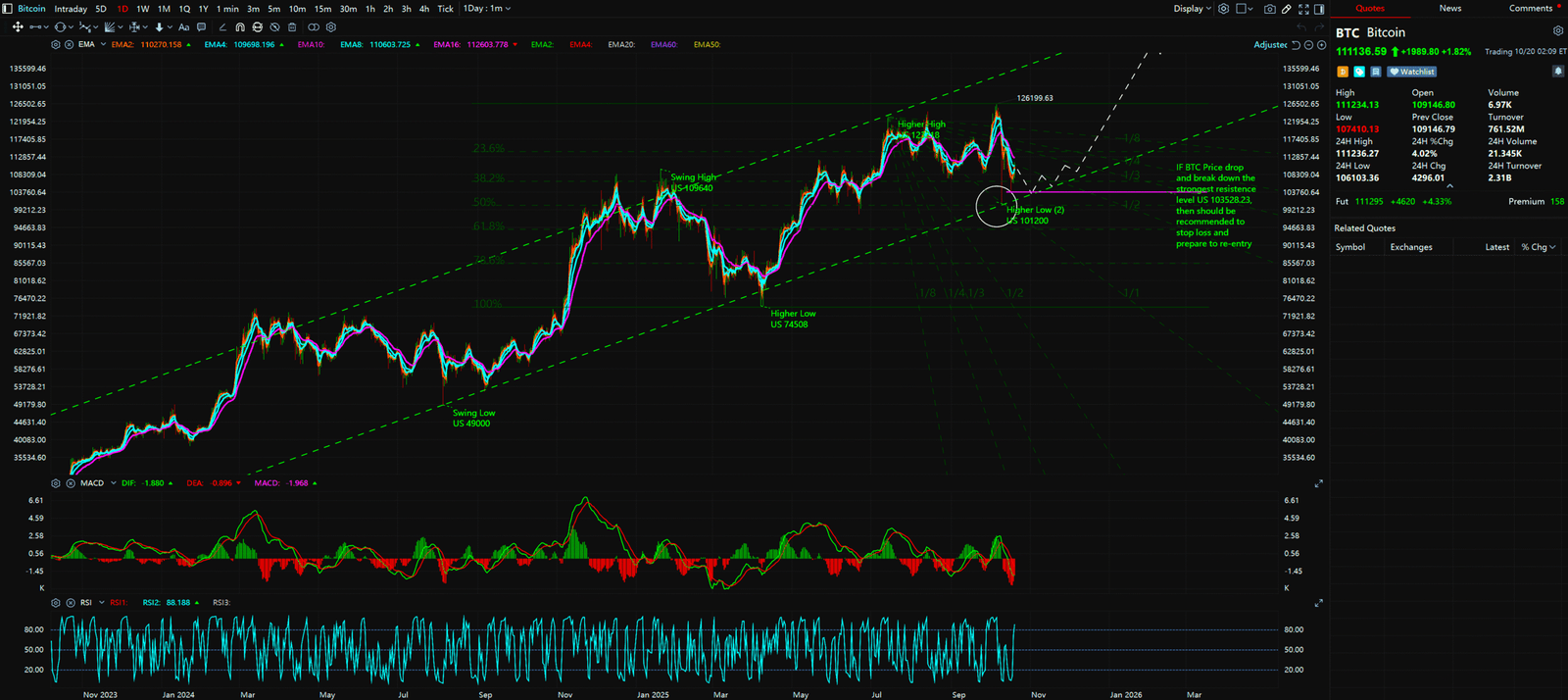
Task: Open the price alert bell icon
Action: (1557, 72)
